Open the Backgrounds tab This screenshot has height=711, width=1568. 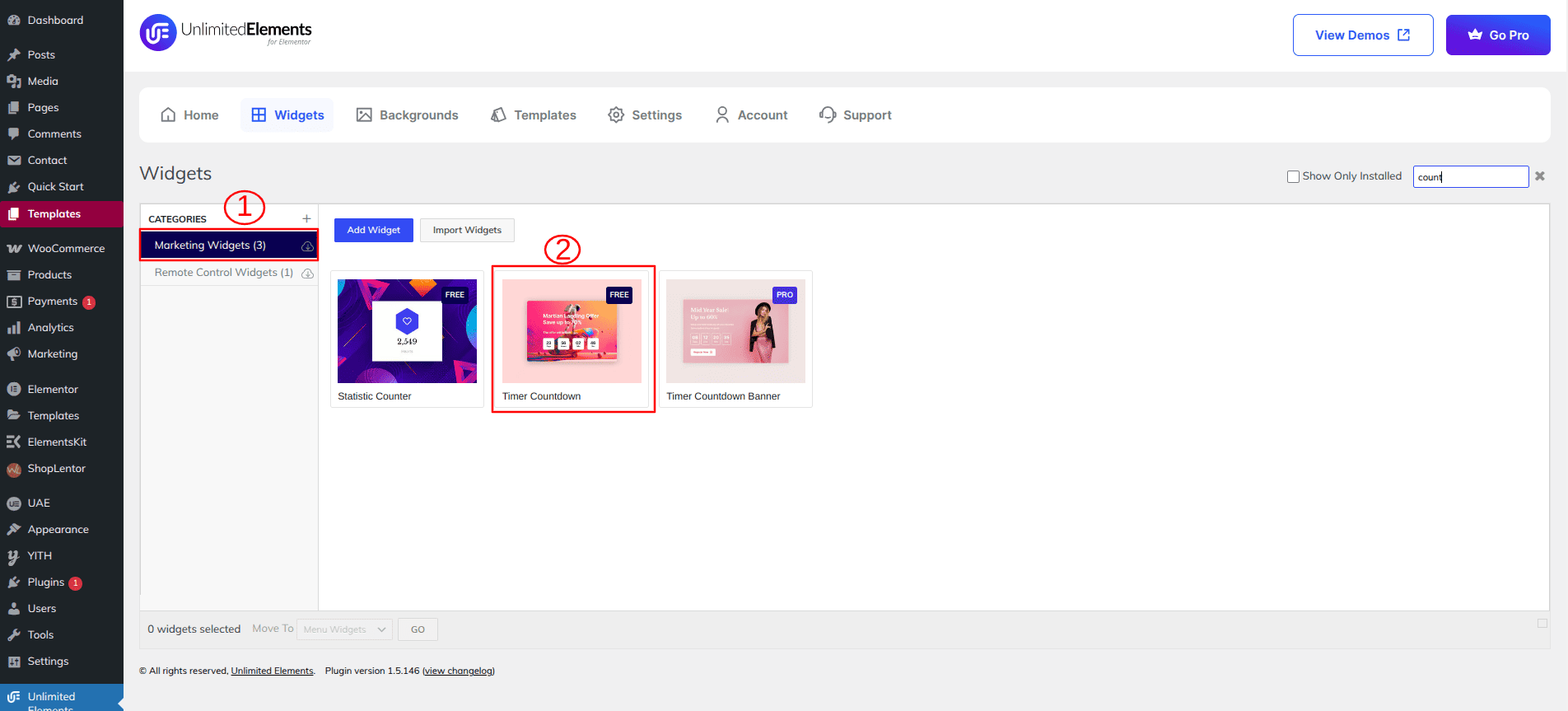click(407, 115)
